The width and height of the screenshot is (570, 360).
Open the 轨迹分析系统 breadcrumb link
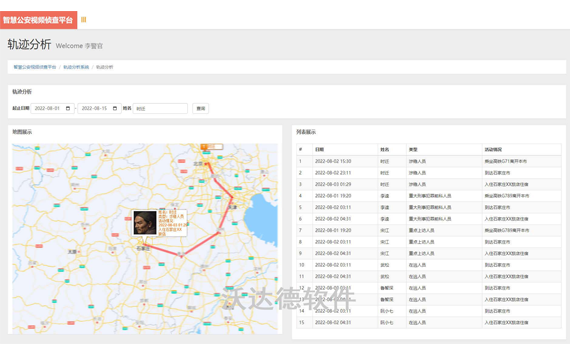pyautogui.click(x=76, y=67)
